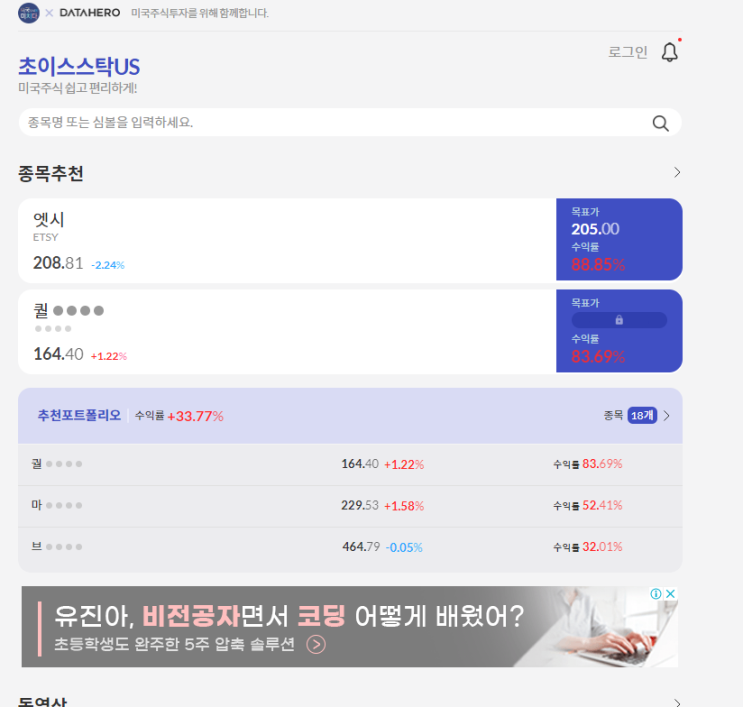Select the portfolio row priced 229.53
The height and width of the screenshot is (707, 743).
[x=350, y=506]
